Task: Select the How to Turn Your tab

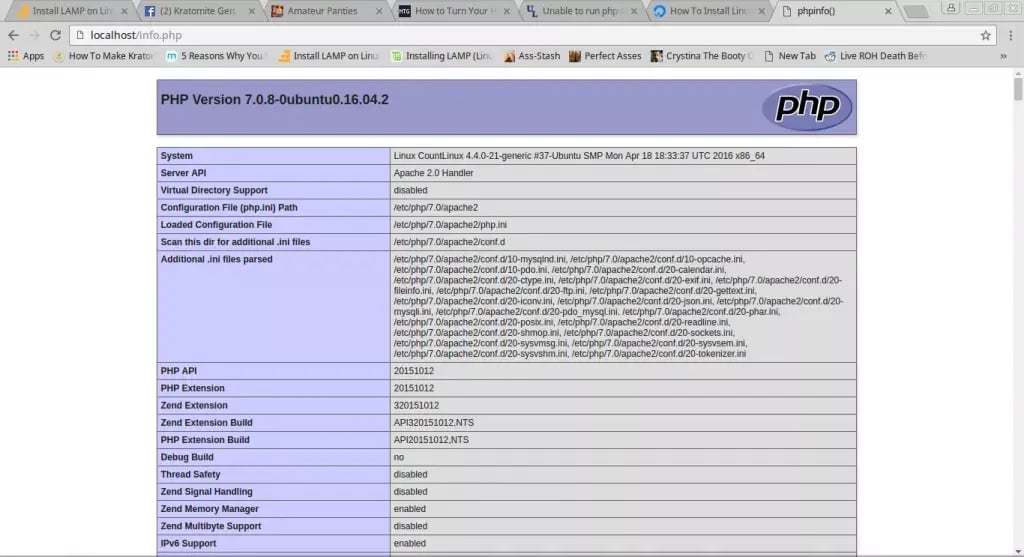Action: click(x=450, y=12)
